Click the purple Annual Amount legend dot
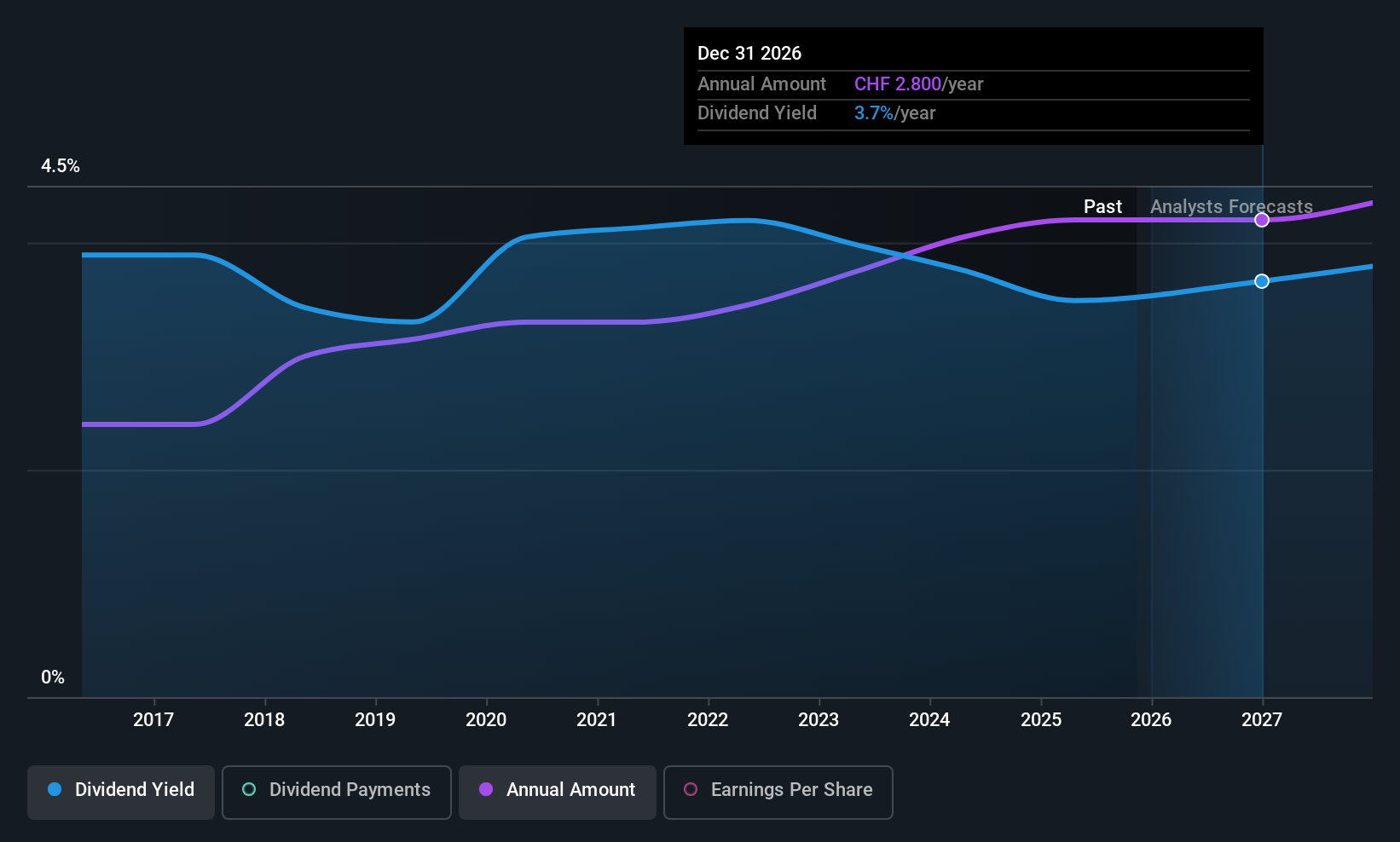1400x842 pixels. (486, 790)
